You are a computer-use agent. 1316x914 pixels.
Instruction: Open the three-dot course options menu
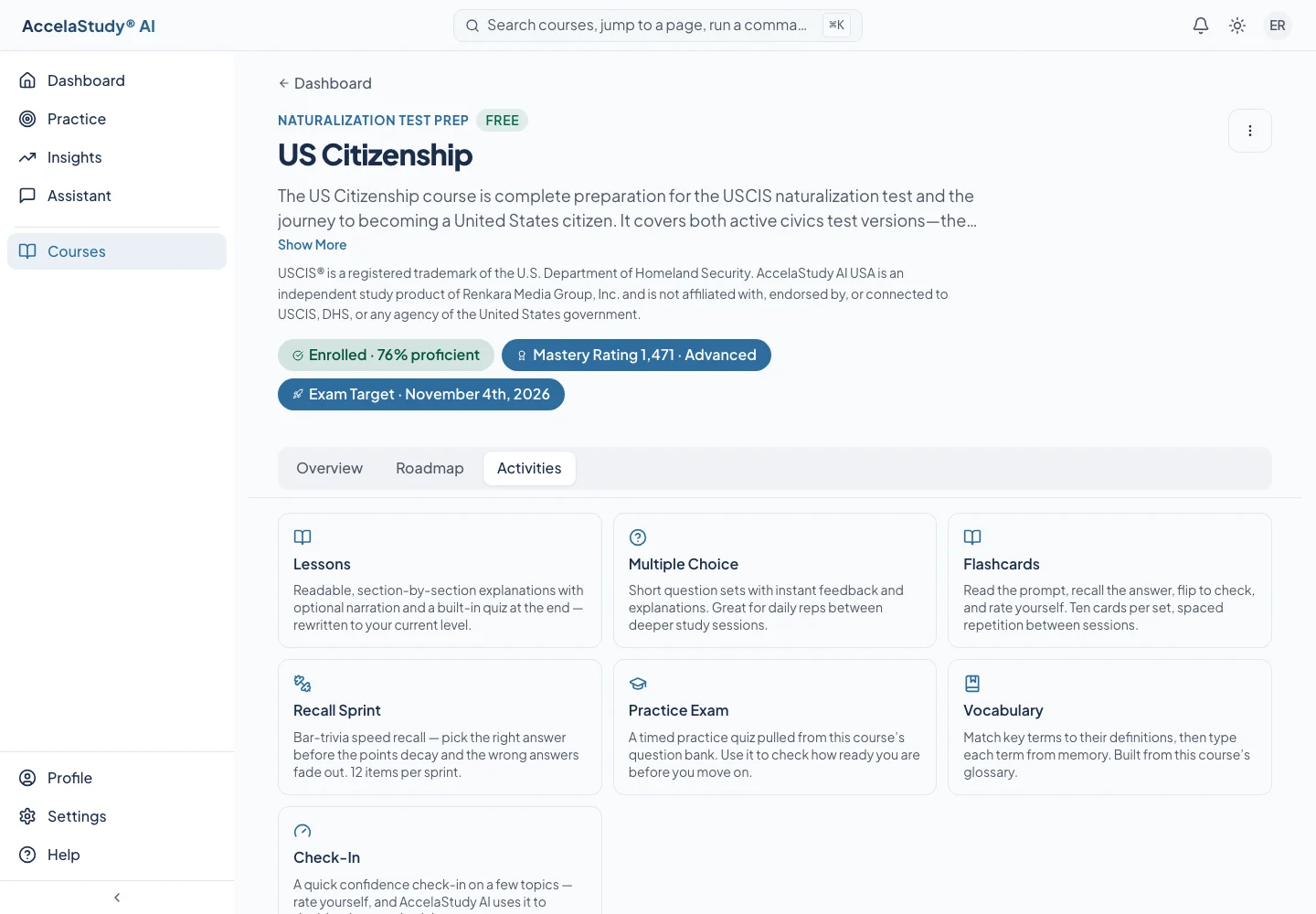pyautogui.click(x=1250, y=131)
